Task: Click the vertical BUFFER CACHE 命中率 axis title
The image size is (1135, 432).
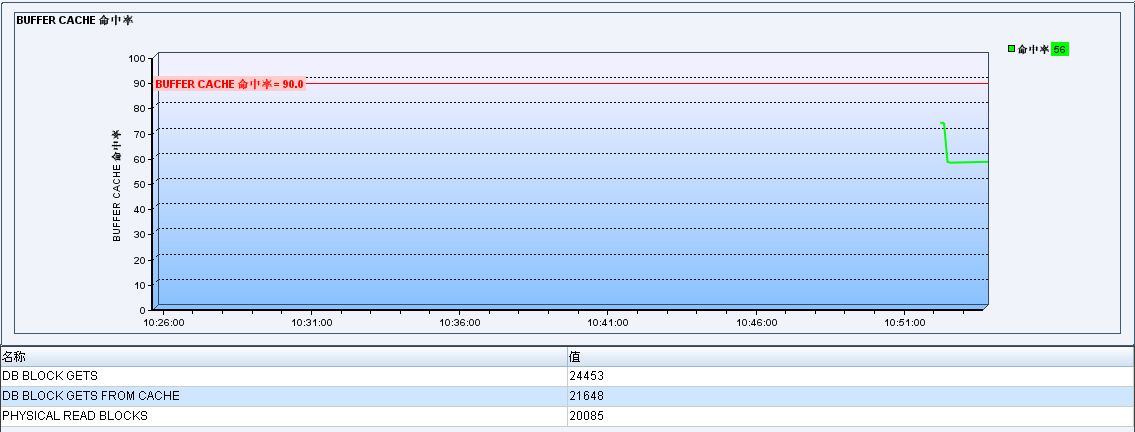Action: (x=116, y=185)
